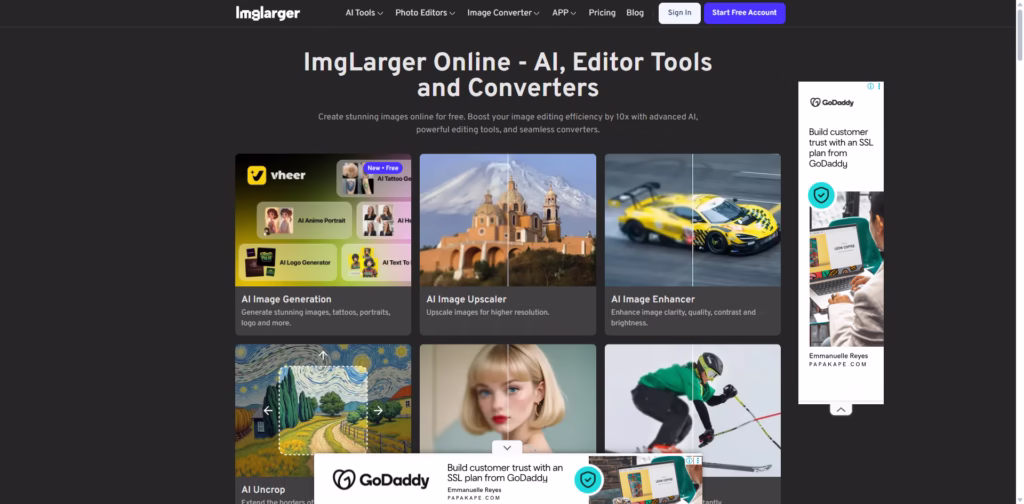Expand the AI Tools dropdown menu

(x=364, y=13)
